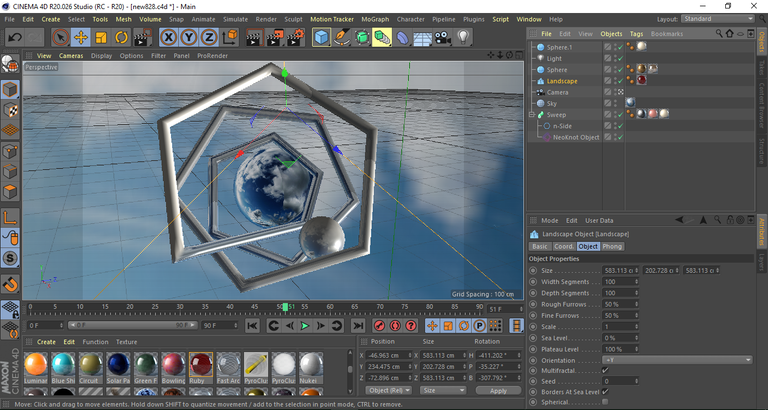Image resolution: width=768 pixels, height=410 pixels.
Task: Activate the Scale tool
Action: (x=101, y=37)
